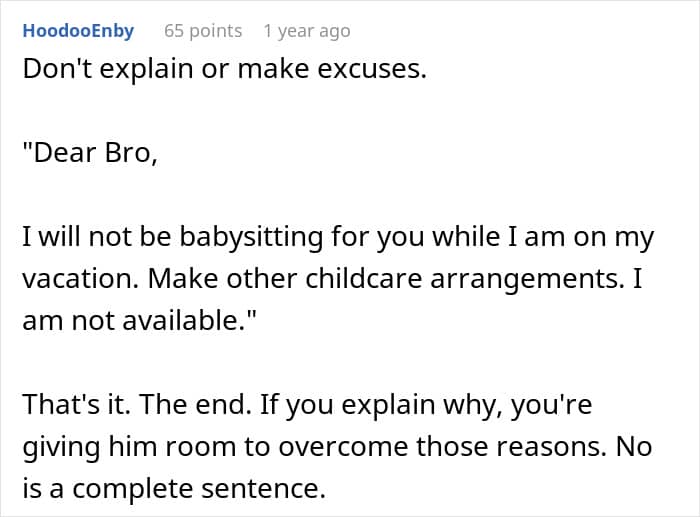This screenshot has height=517, width=700.
Task: Click the word "overcome" in the last paragraph
Action: click(x=343, y=446)
